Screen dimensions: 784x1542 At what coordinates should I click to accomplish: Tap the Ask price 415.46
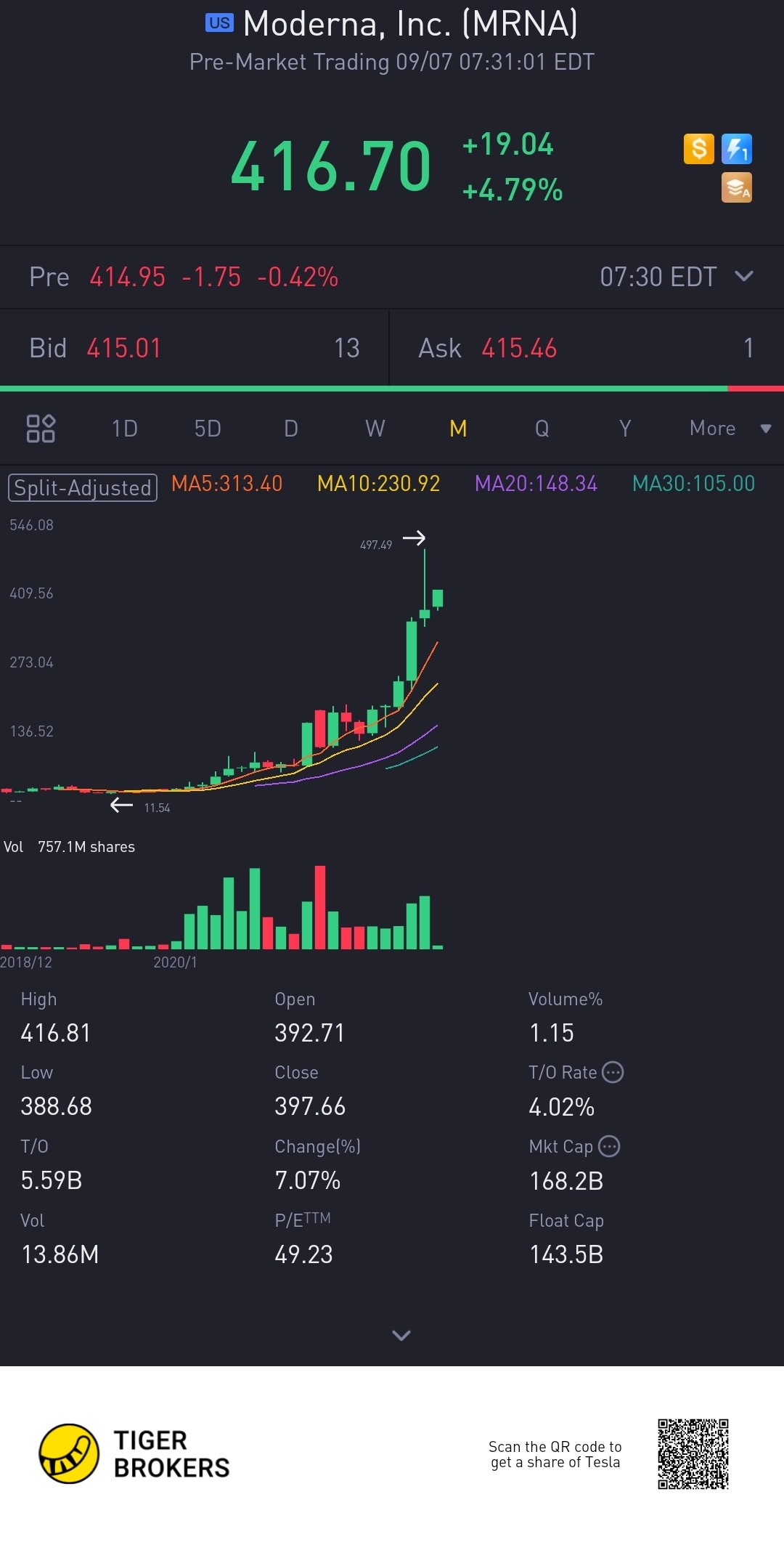point(519,348)
